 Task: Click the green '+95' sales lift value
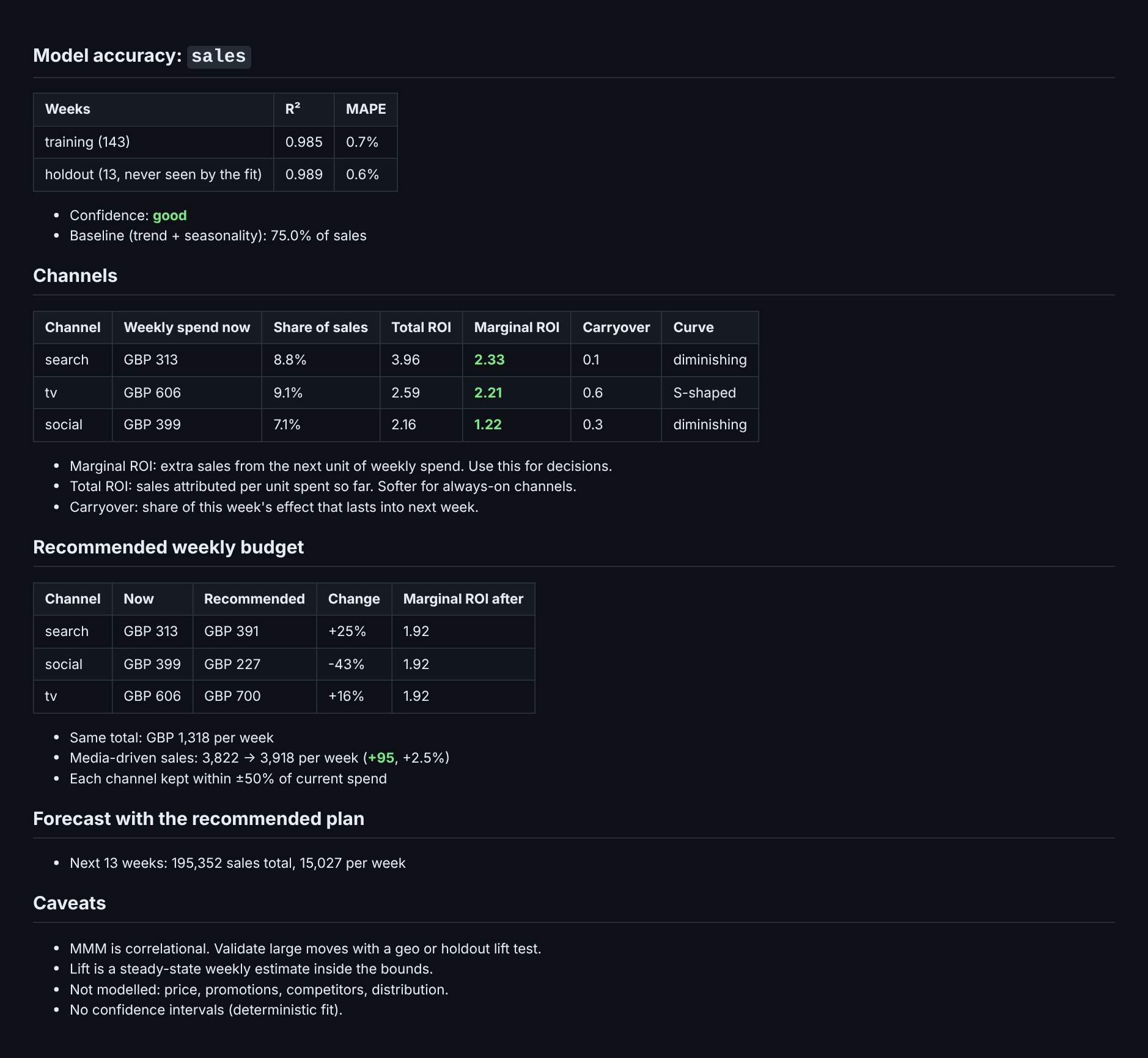point(381,758)
